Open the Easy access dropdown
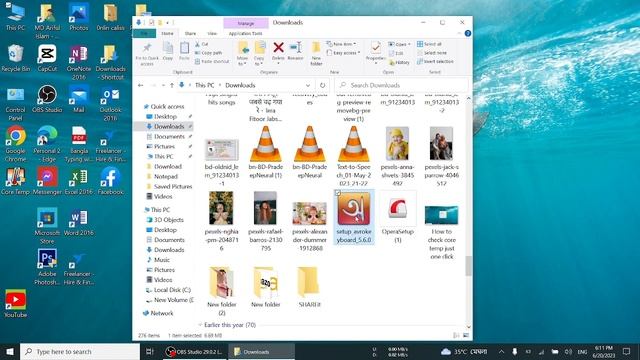Screen dimensions: 640x360 point(343,53)
